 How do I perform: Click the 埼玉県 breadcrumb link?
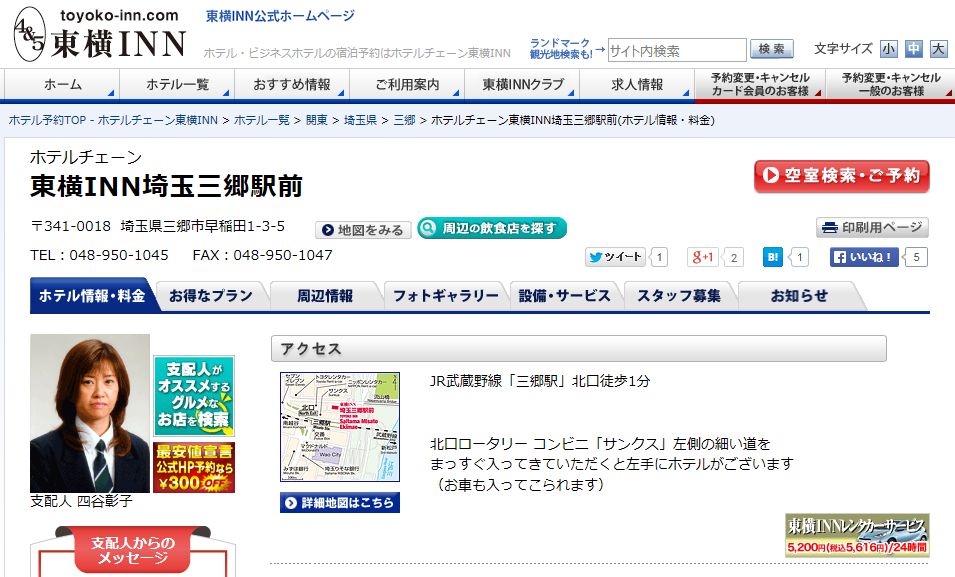pyautogui.click(x=361, y=120)
